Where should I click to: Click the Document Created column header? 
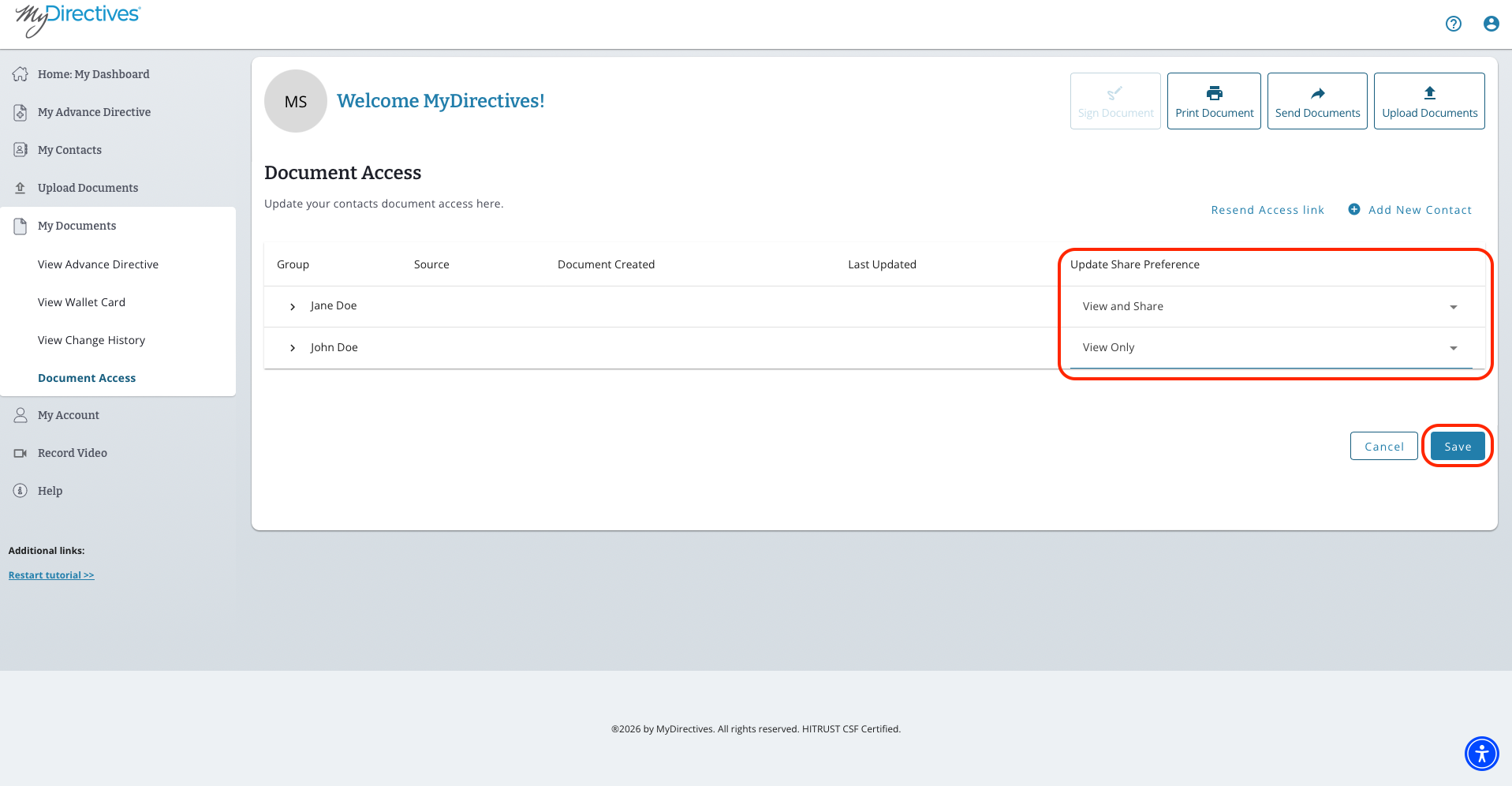pos(607,264)
